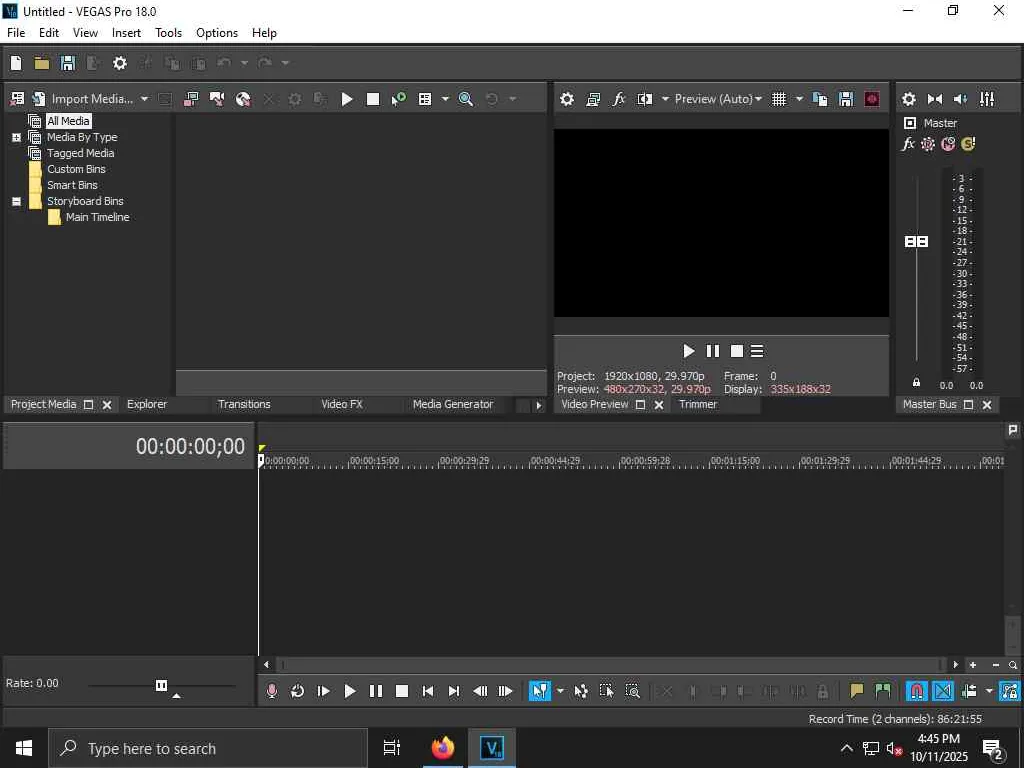Open project Properties gear in main toolbar
1024x768 pixels.
(120, 63)
